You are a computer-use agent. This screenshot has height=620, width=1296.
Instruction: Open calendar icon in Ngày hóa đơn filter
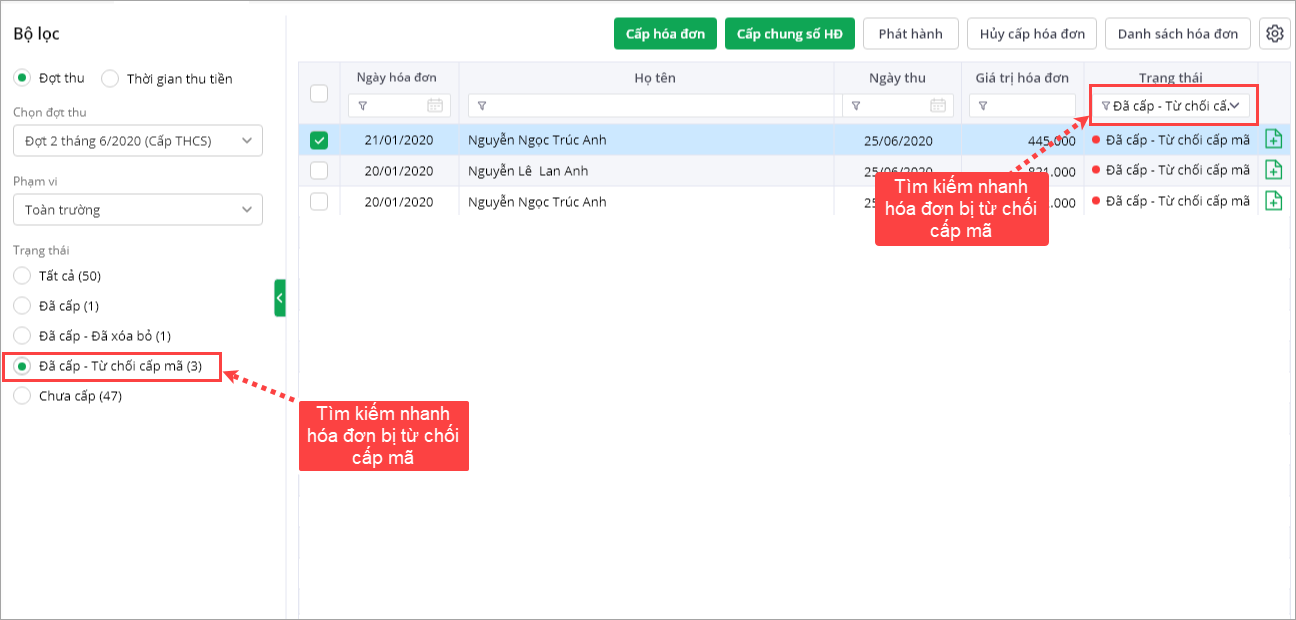(434, 105)
